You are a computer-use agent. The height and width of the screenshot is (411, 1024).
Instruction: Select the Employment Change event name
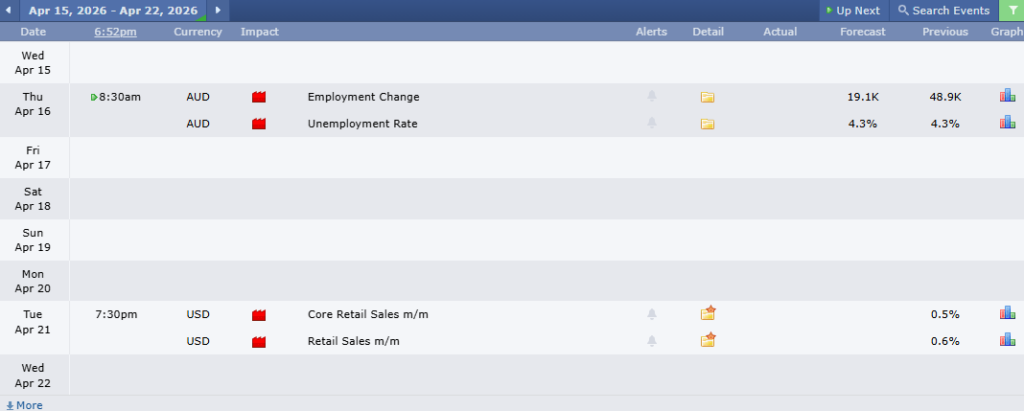(x=363, y=97)
